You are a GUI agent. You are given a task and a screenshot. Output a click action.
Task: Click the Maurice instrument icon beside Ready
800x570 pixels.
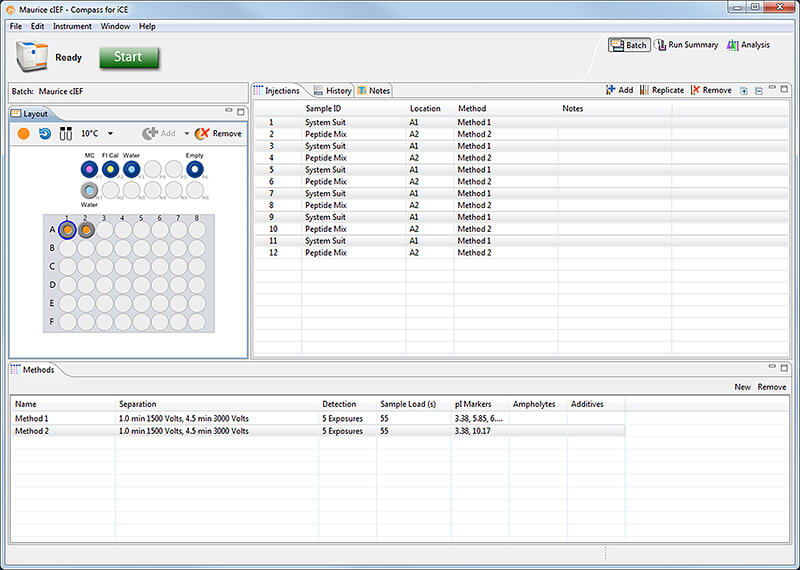[x=32, y=56]
